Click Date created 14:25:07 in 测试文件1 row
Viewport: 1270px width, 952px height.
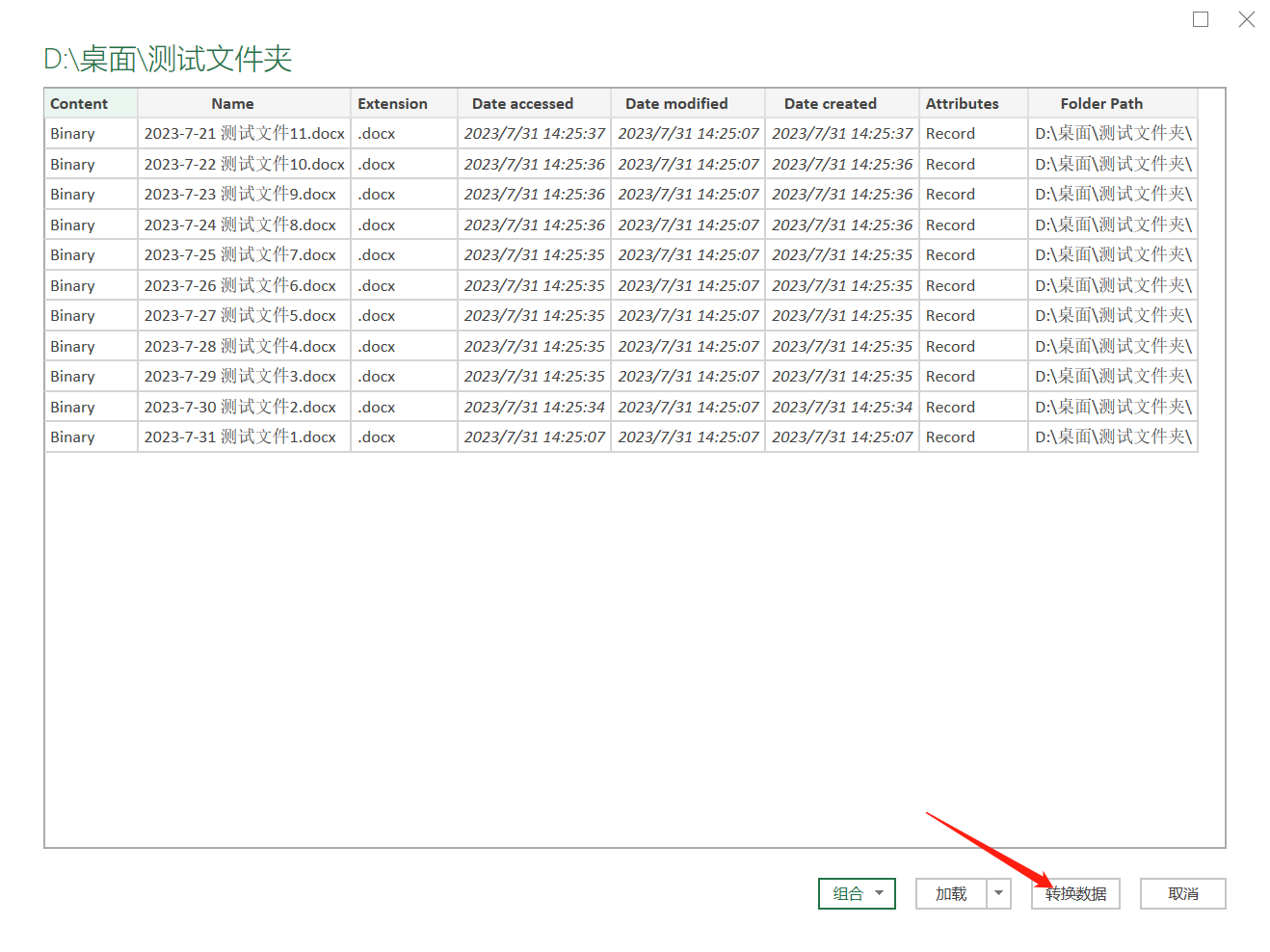pos(842,437)
